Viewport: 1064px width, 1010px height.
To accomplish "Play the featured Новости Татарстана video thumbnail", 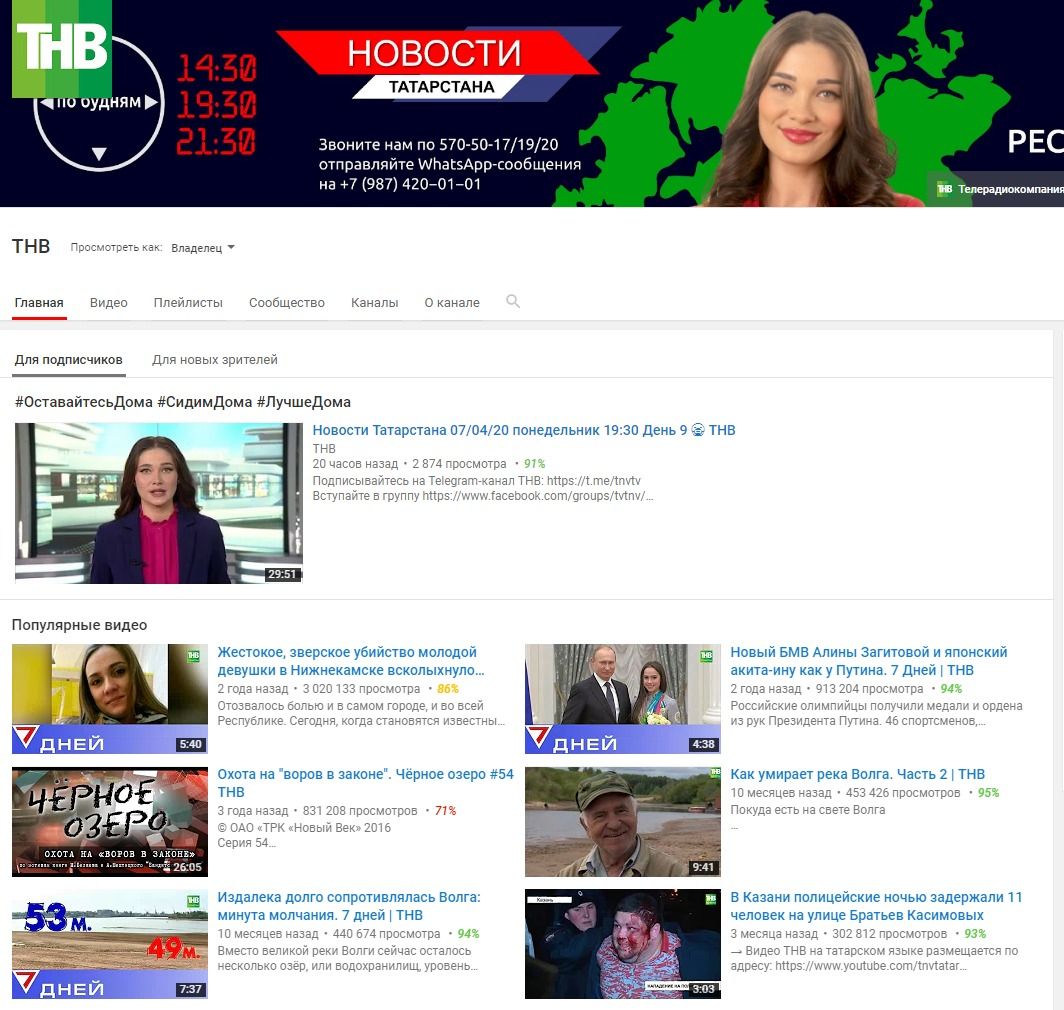I will click(x=158, y=502).
